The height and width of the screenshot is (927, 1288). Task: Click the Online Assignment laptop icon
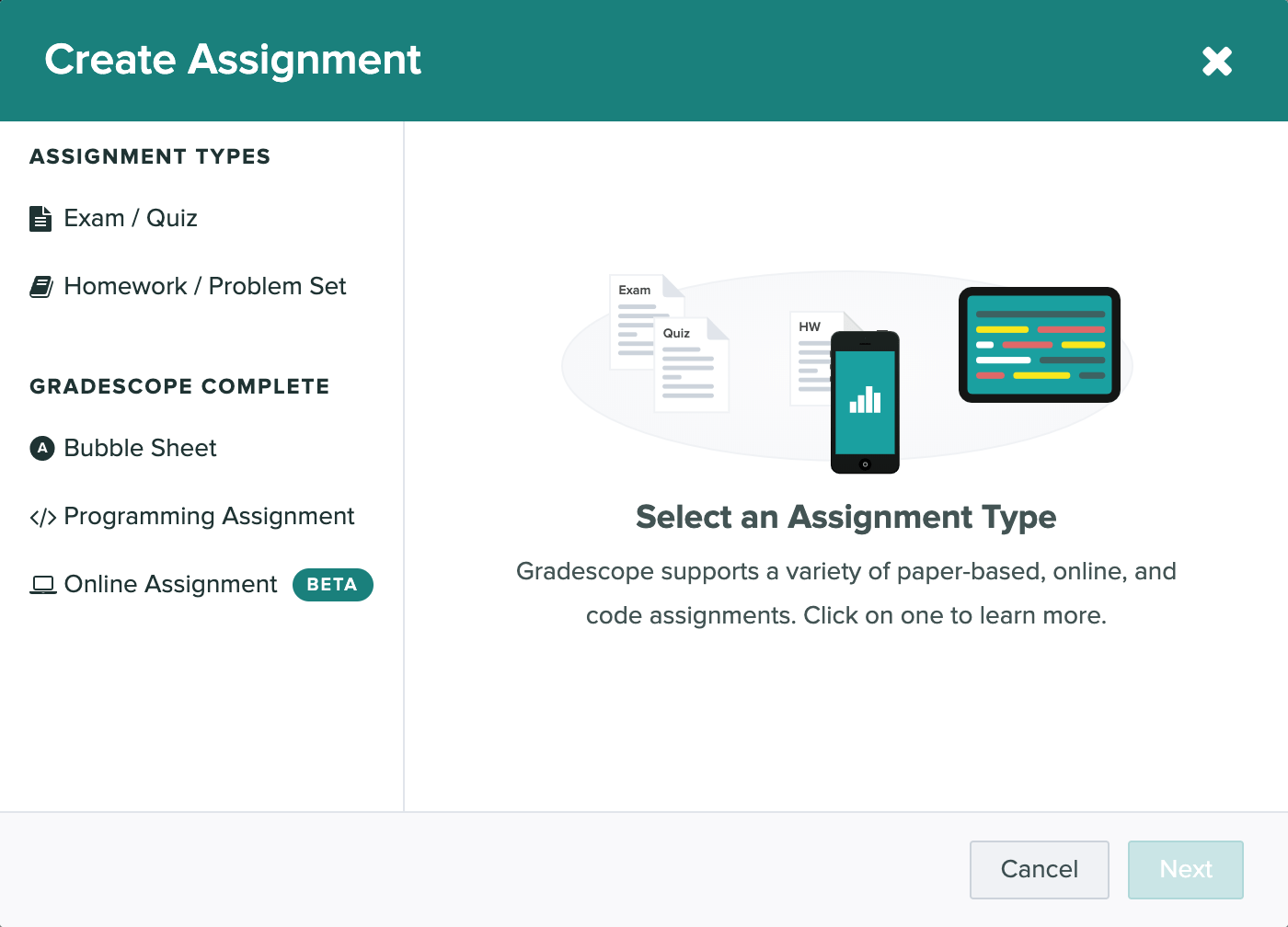coord(42,584)
